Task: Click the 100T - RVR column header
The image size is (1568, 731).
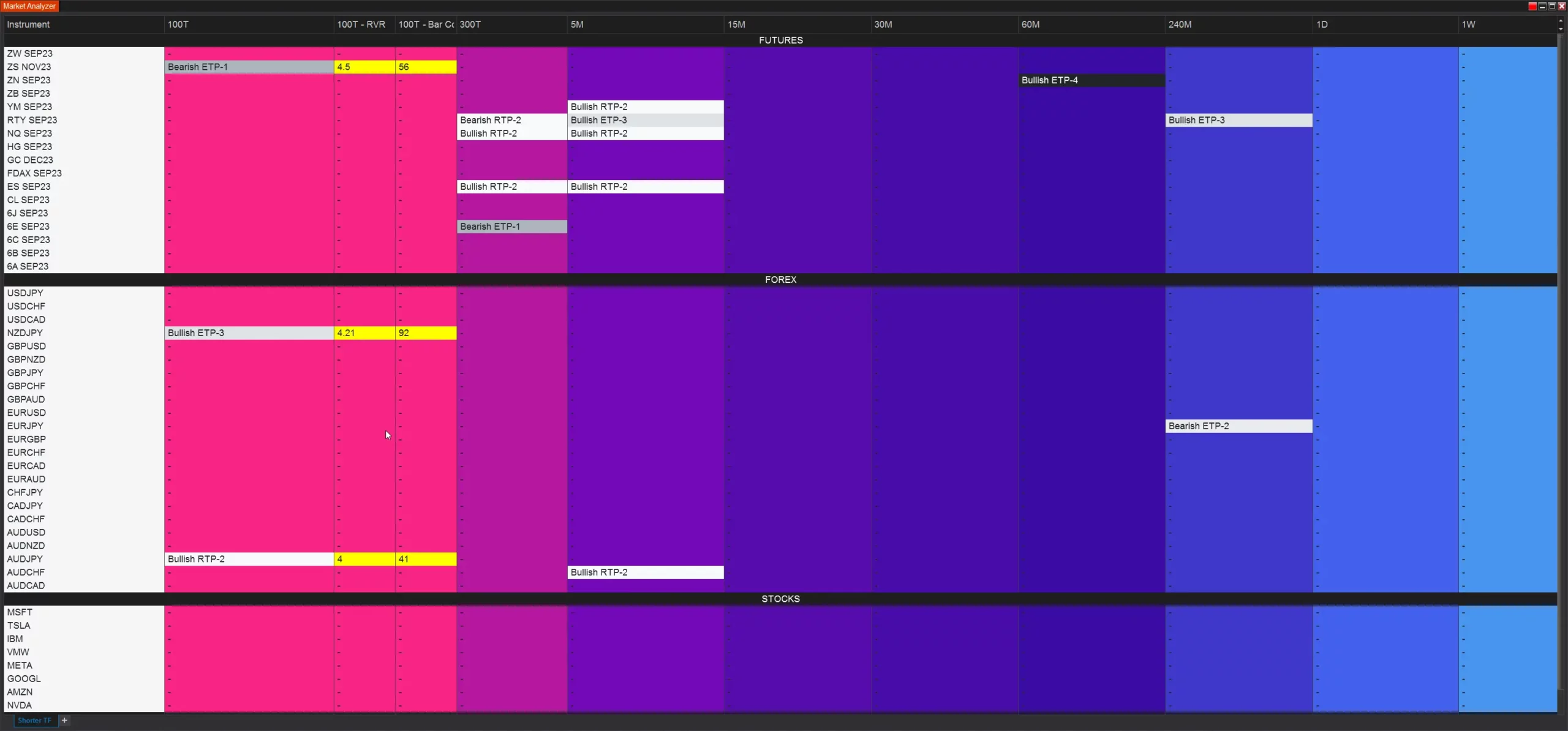Action: pyautogui.click(x=361, y=24)
